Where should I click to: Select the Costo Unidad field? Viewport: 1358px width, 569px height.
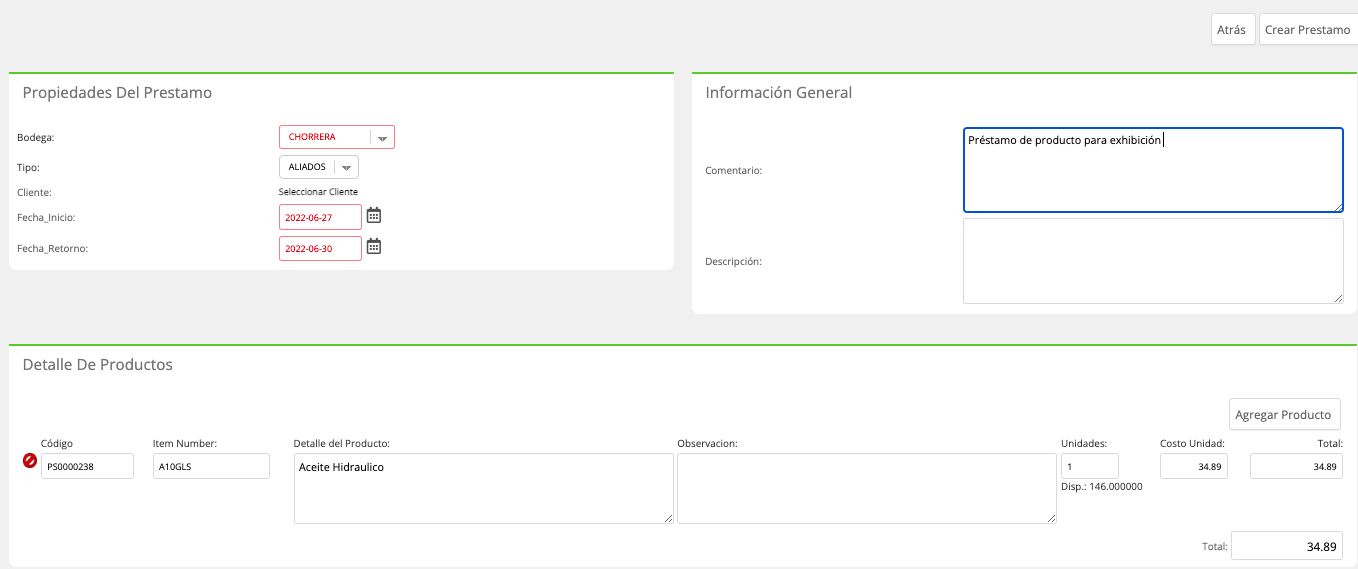coord(1194,466)
